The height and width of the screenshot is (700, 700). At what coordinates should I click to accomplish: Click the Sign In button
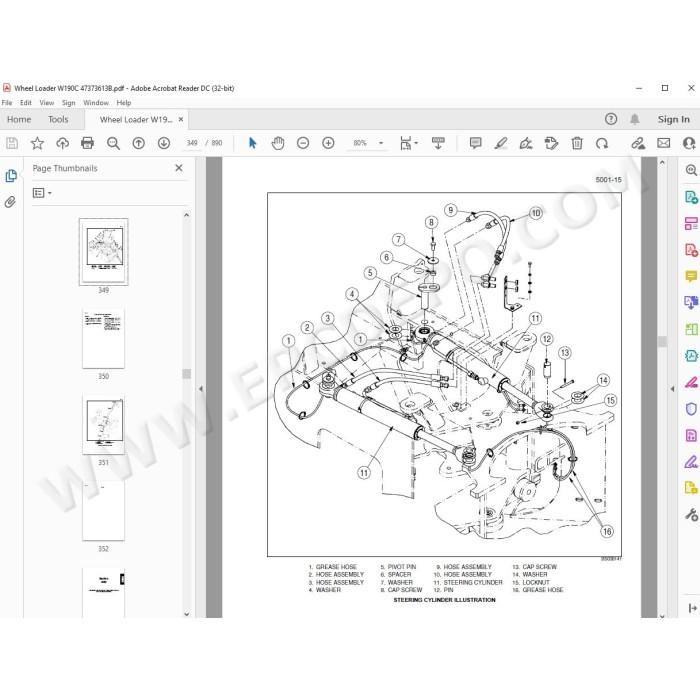click(673, 119)
